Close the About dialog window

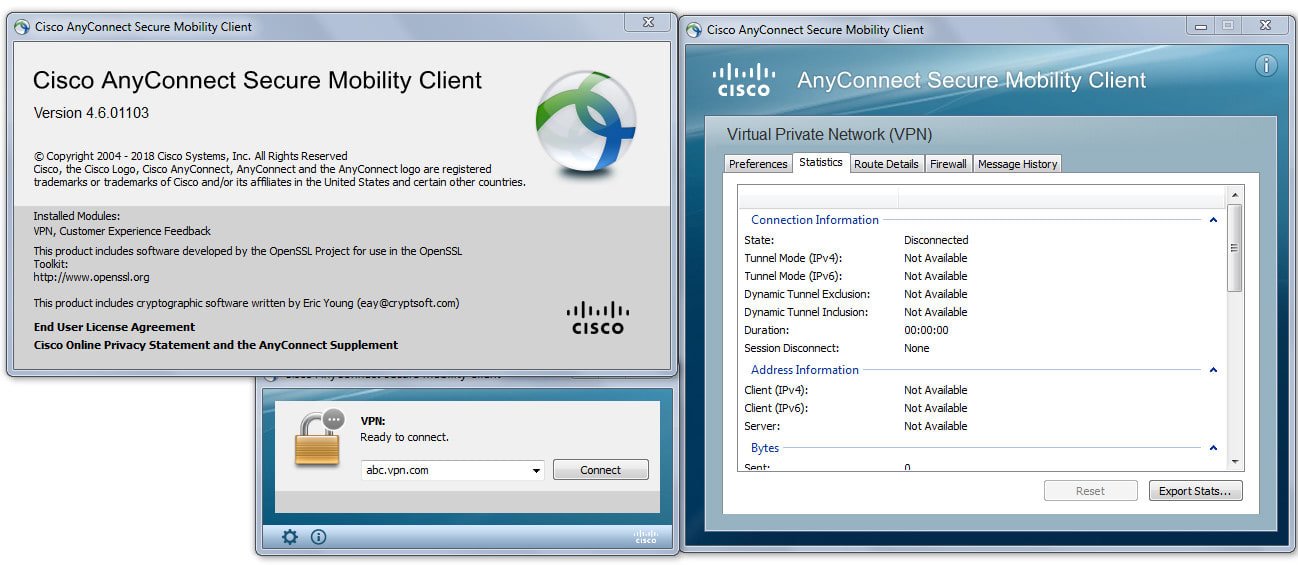point(649,23)
